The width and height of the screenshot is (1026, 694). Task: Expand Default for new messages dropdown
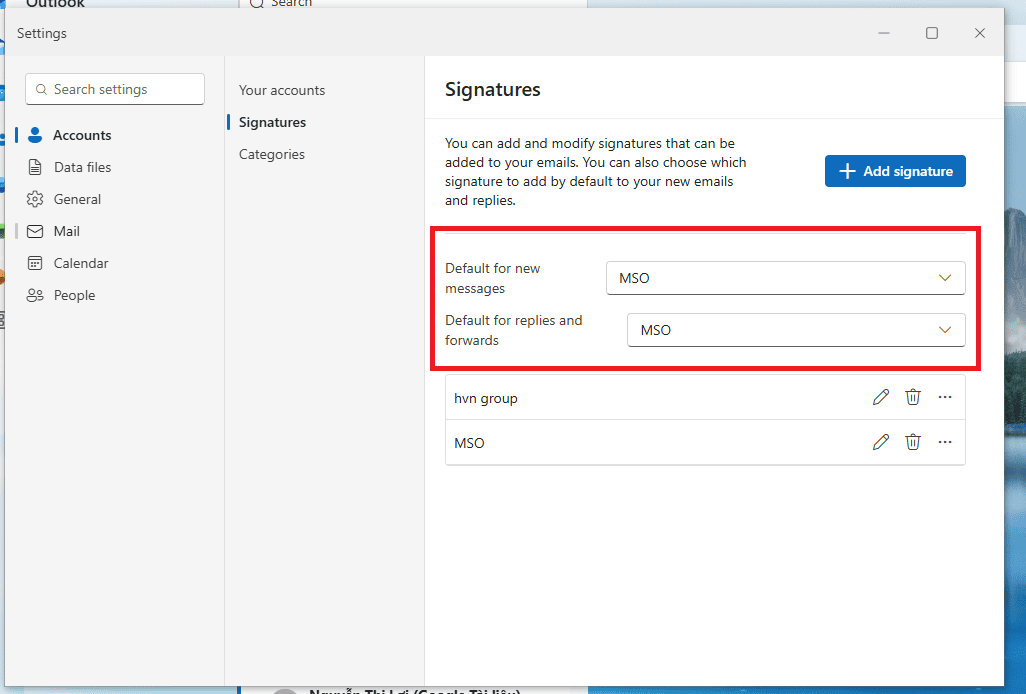[x=785, y=278]
